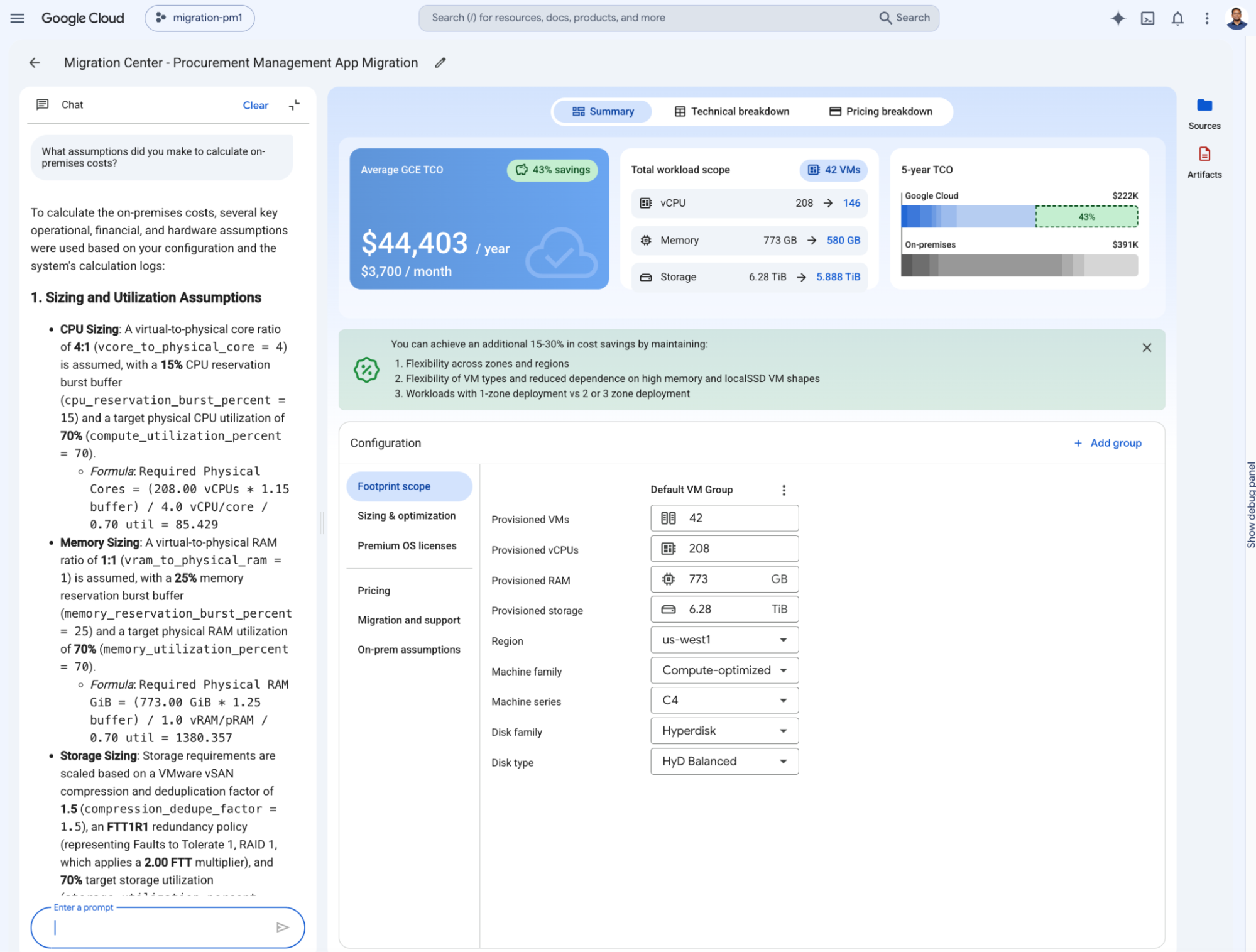
Task: Open the user account avatar
Action: [1237, 18]
